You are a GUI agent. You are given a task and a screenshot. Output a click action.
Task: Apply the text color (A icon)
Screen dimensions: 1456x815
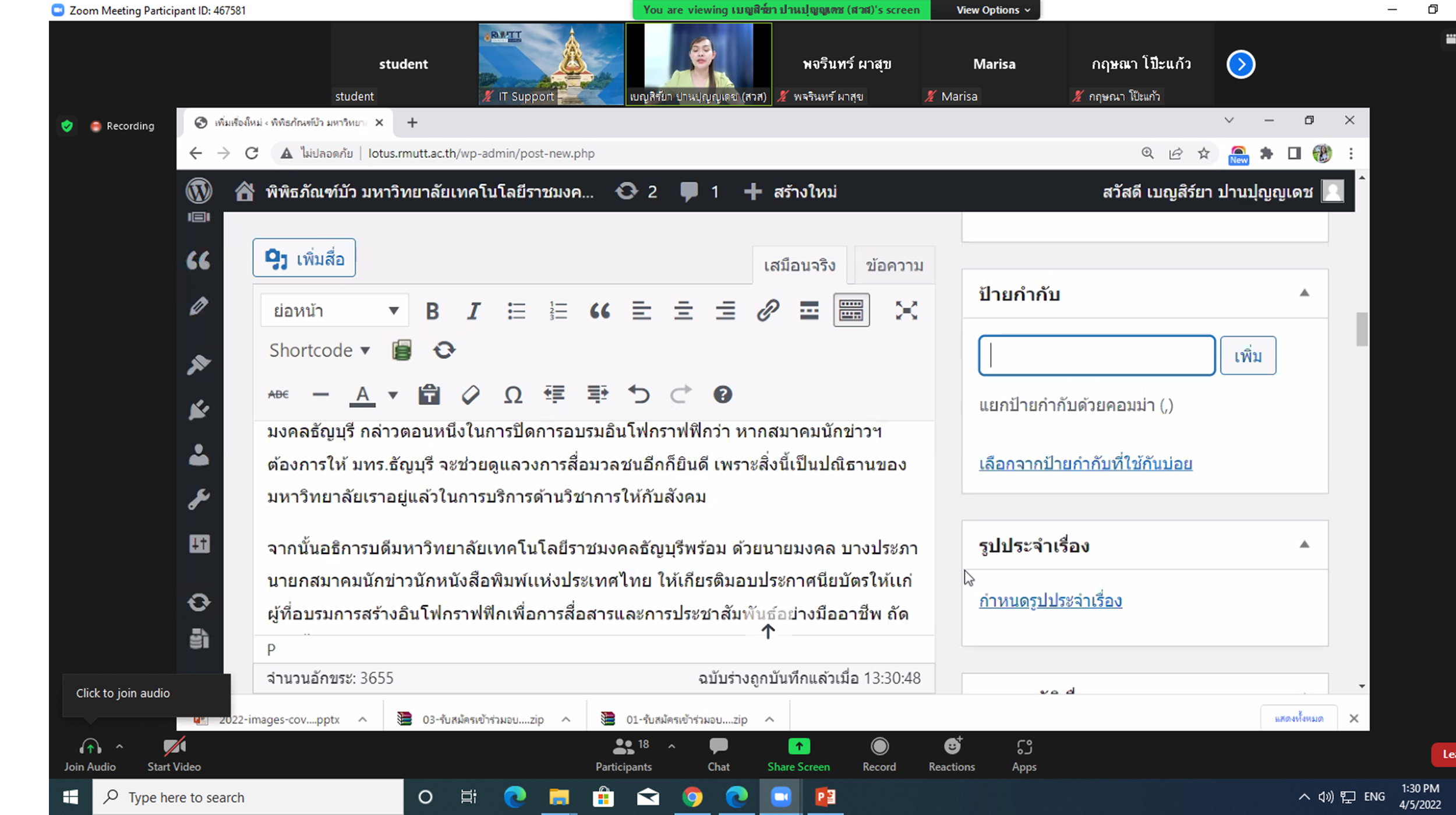tap(362, 395)
